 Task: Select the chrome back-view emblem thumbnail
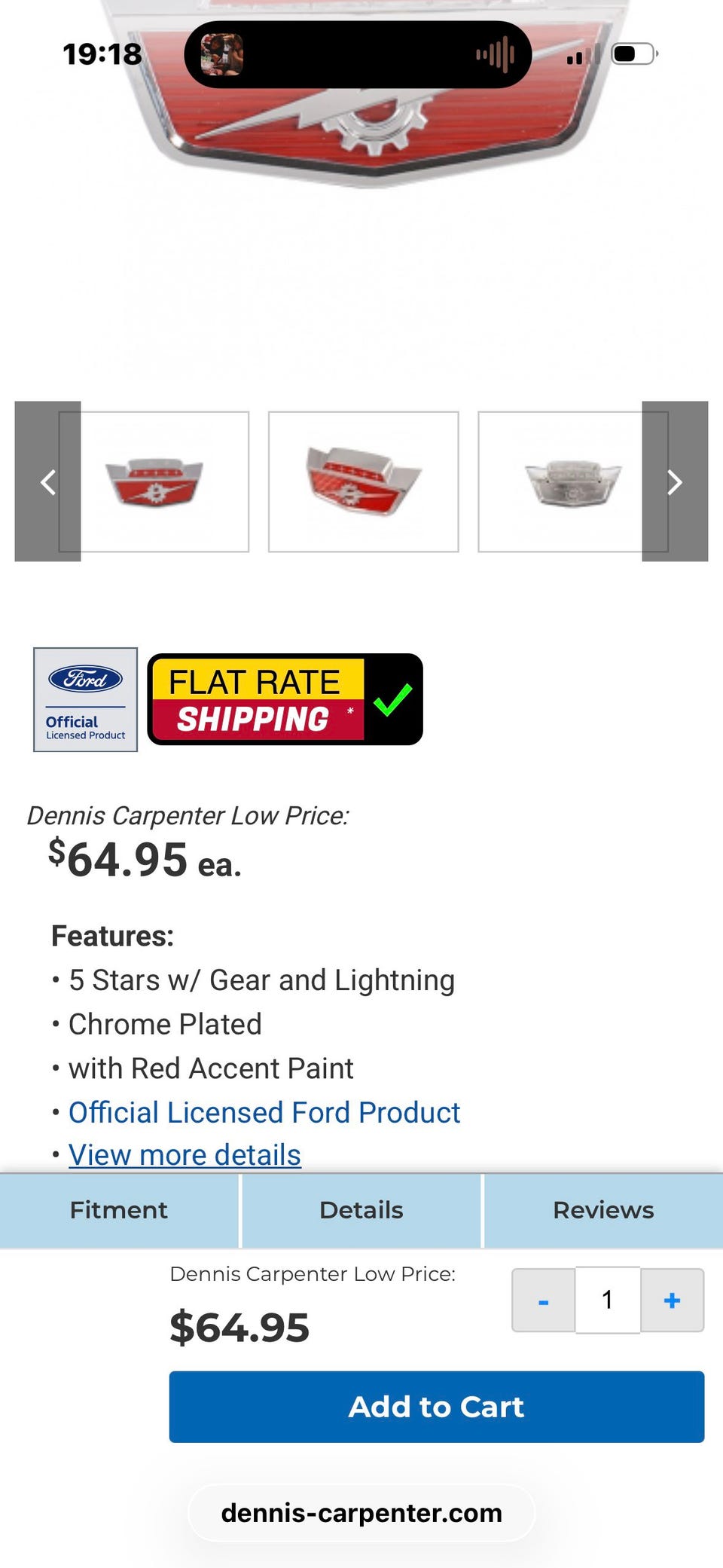point(572,481)
